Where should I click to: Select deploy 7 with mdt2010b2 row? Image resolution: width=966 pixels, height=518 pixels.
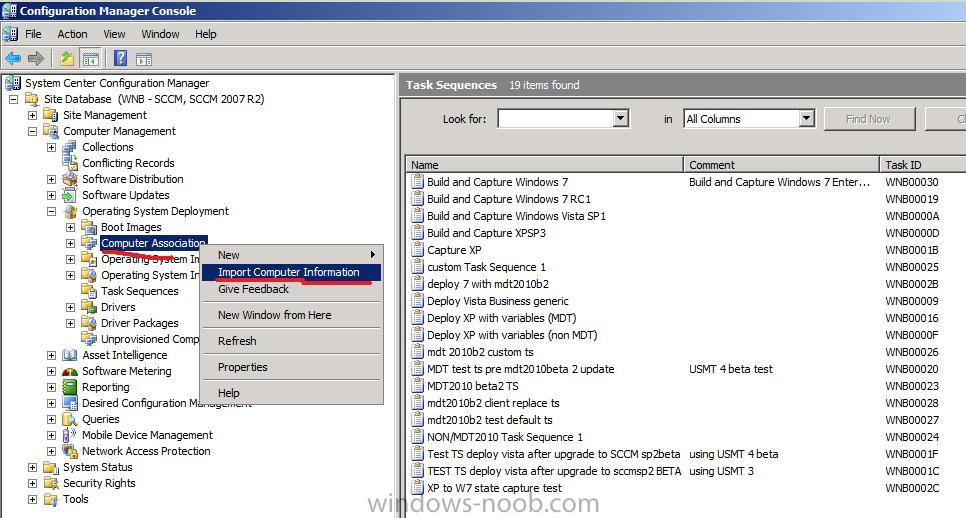[x=487, y=284]
